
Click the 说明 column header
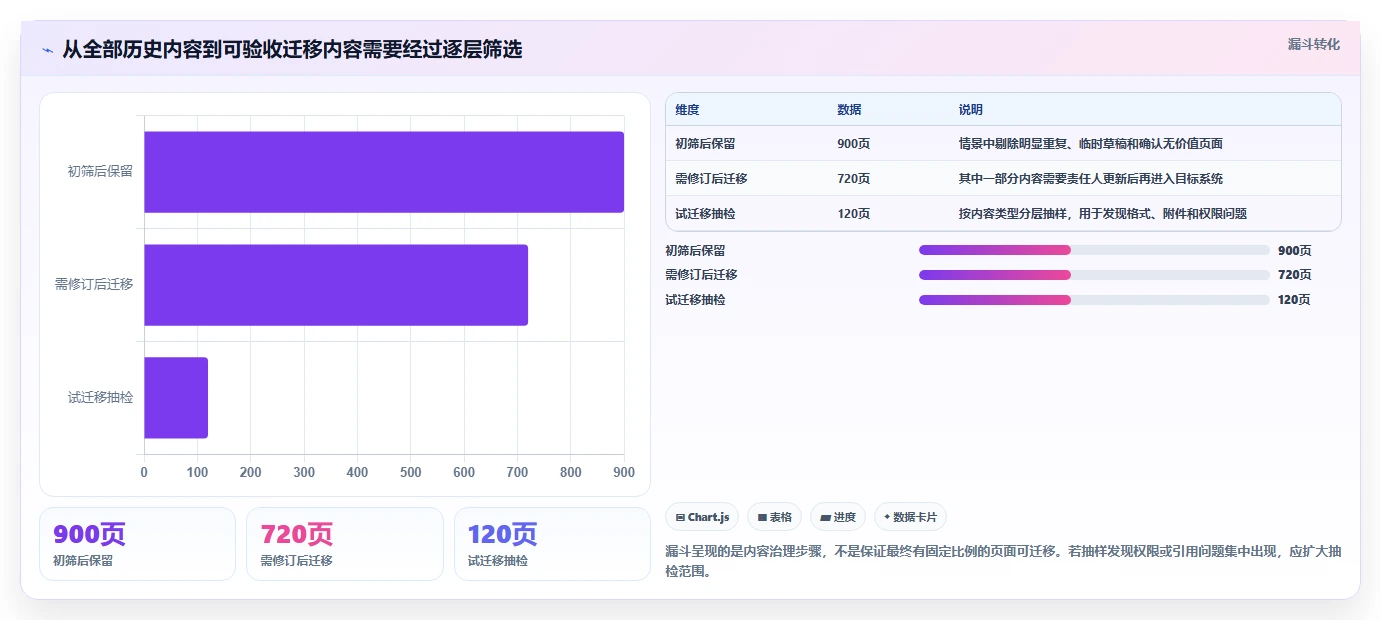click(971, 109)
